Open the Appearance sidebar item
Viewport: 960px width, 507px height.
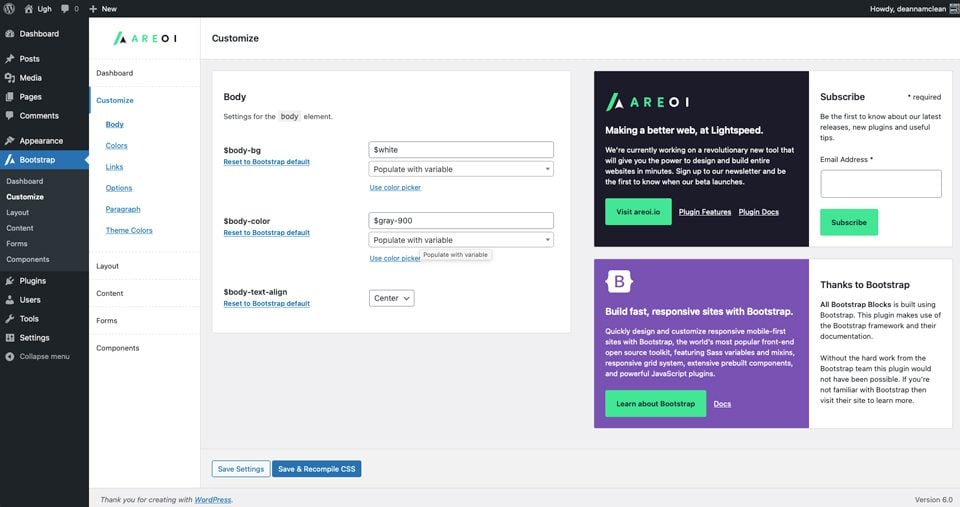[x=40, y=141]
